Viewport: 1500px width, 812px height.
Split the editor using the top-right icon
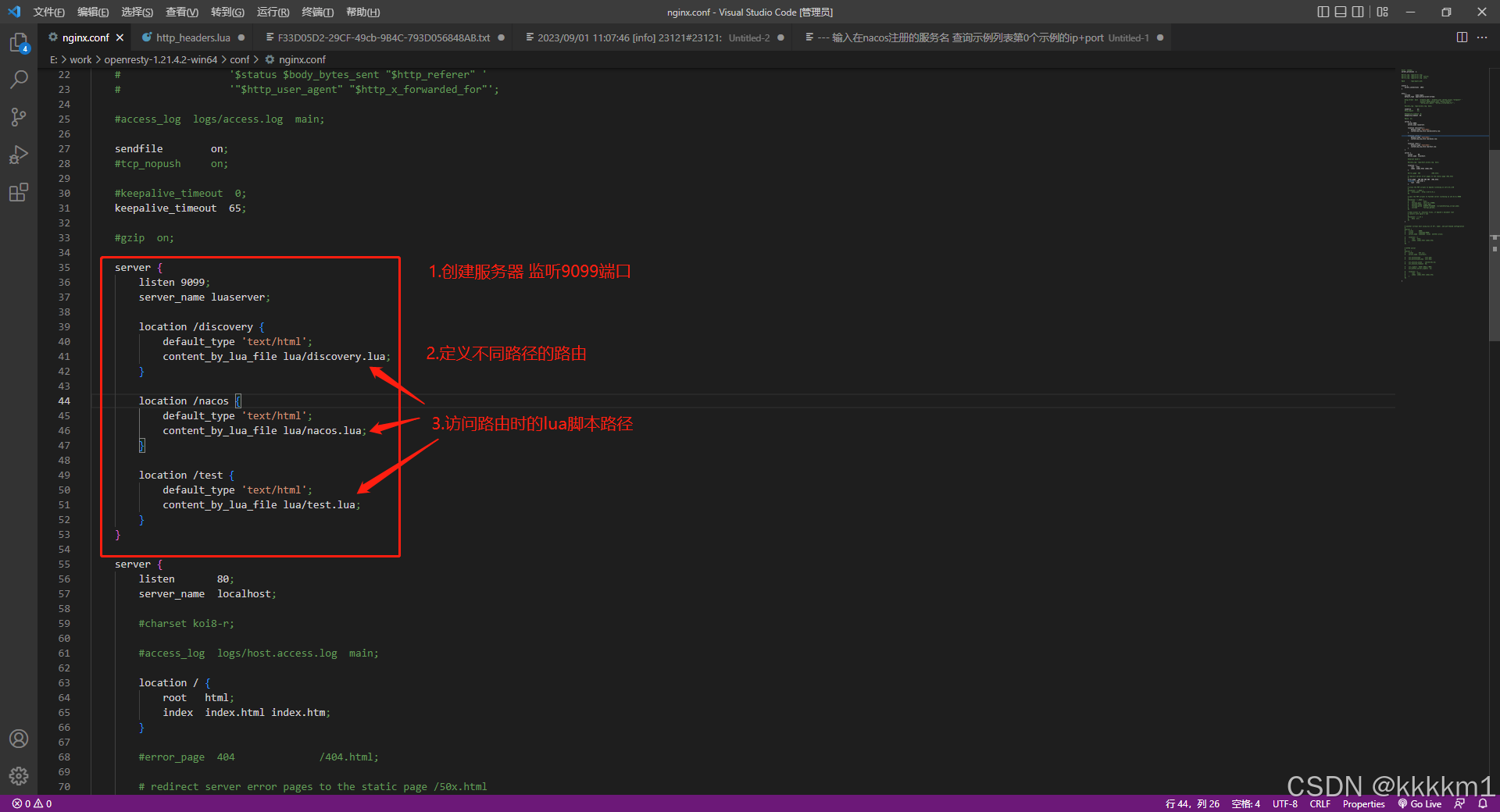point(1462,37)
